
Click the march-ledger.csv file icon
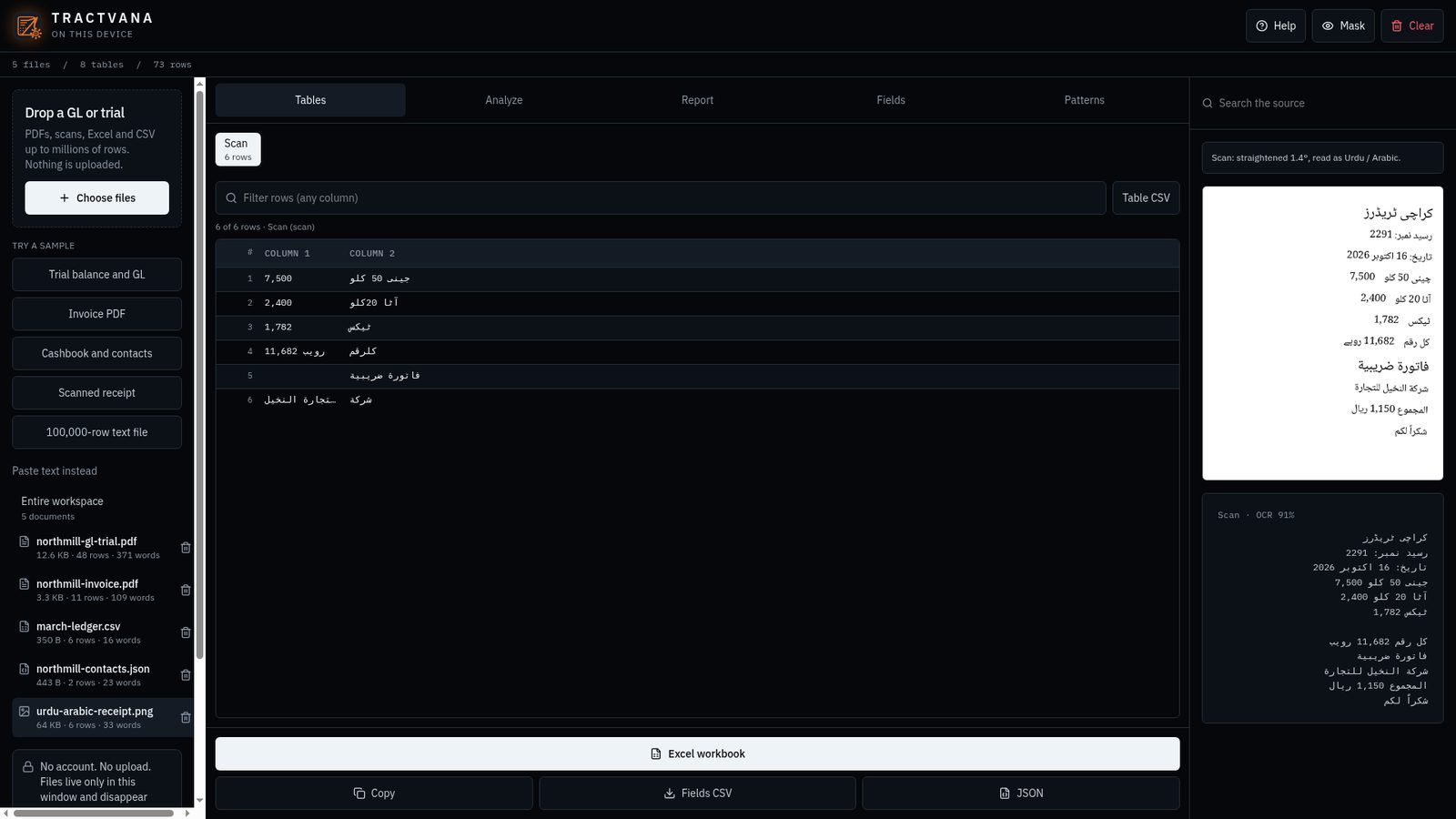25,626
